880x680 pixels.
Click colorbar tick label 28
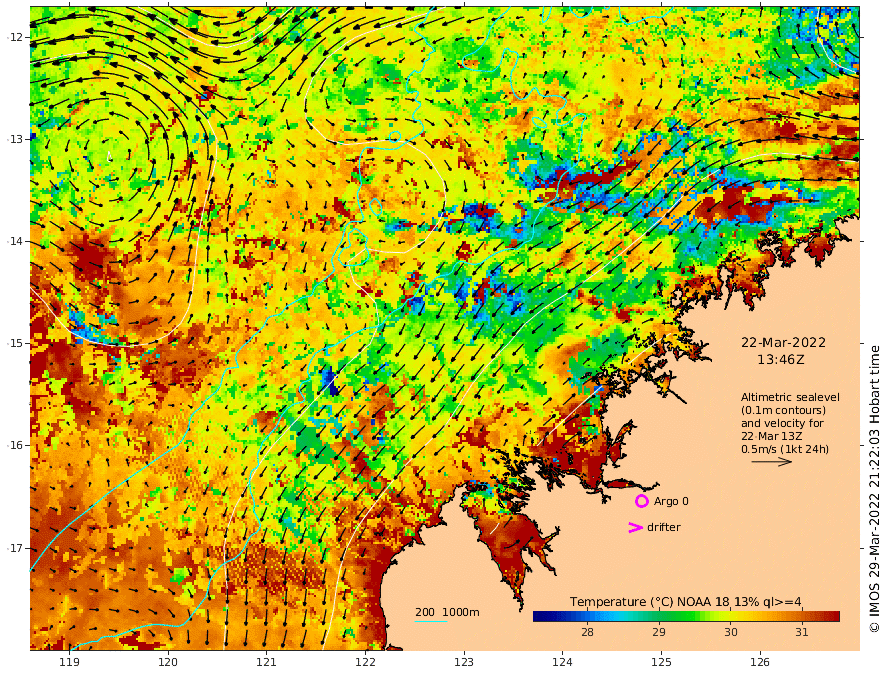(x=587, y=632)
